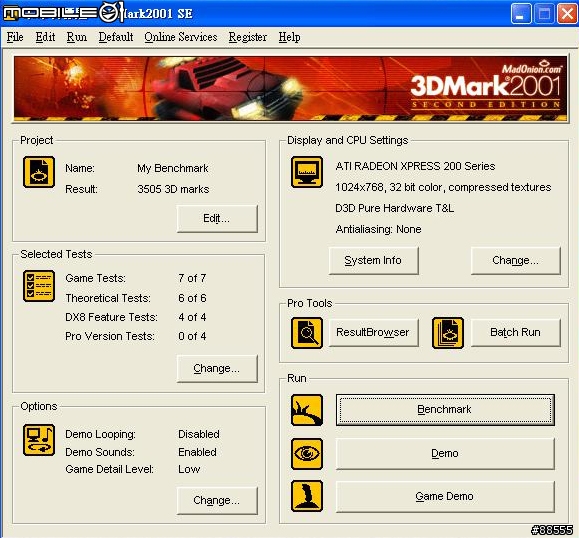Click the Game Detail Level 'Low' value
The width and height of the screenshot is (579, 538).
point(189,469)
